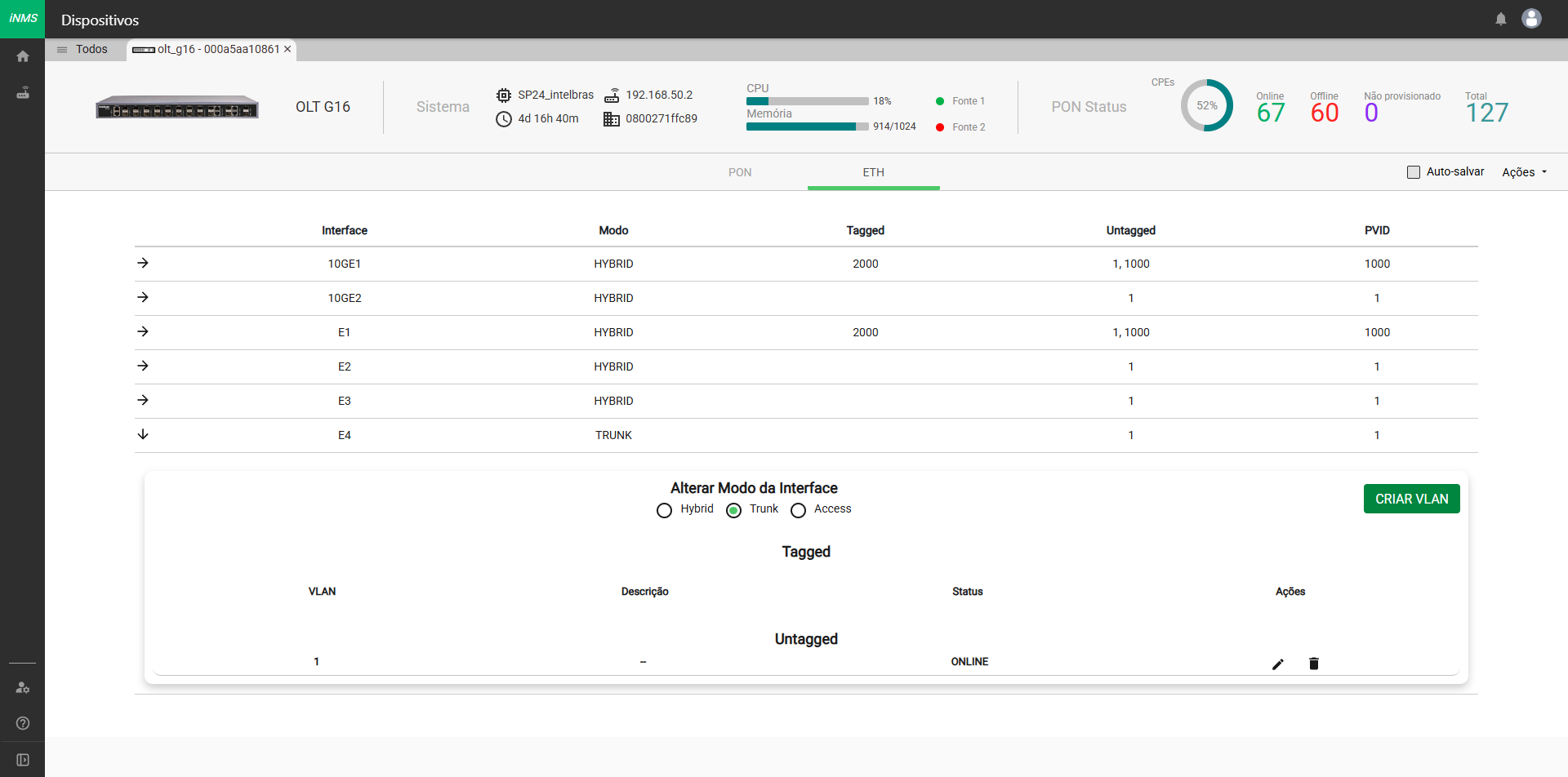The width and height of the screenshot is (1568, 777).
Task: Click the Online count 67
Action: [x=1271, y=113]
